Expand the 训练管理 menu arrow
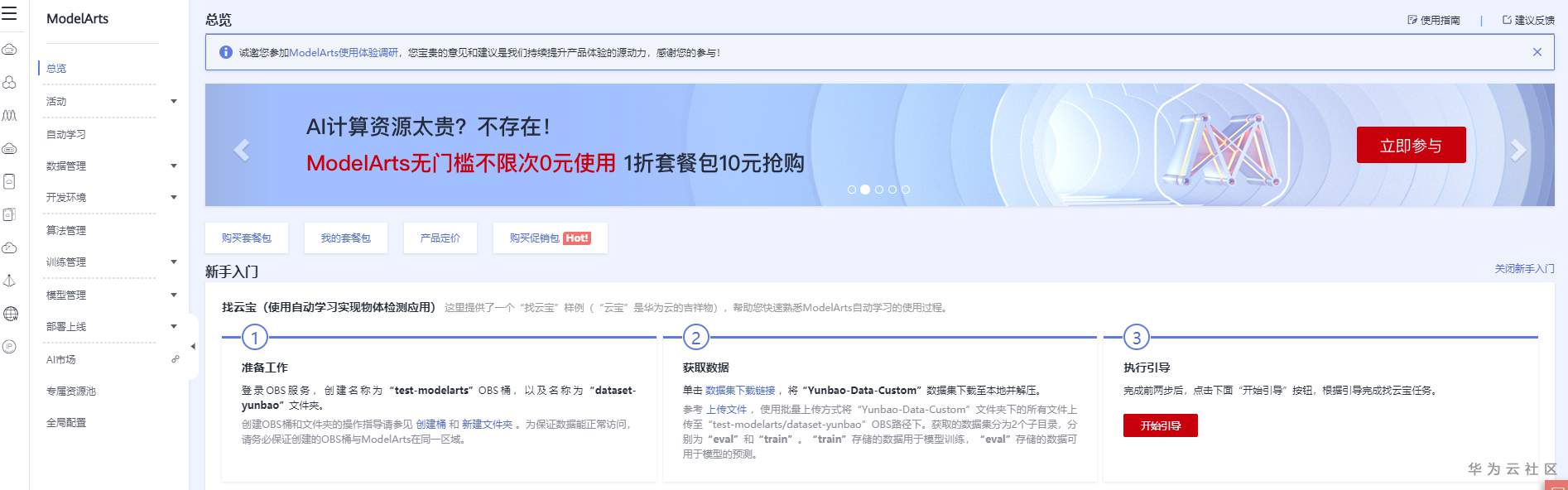Image resolution: width=1568 pixels, height=490 pixels. (x=174, y=262)
